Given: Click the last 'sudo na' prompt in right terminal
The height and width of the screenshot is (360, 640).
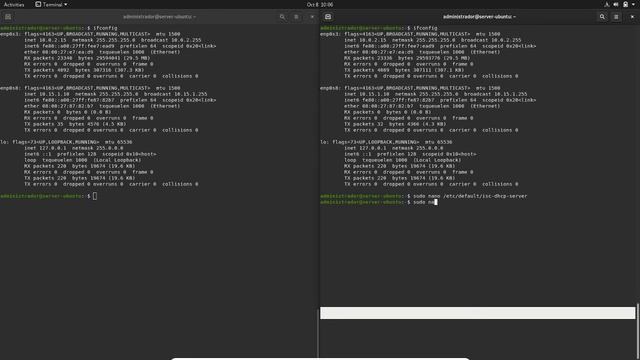Looking at the screenshot, I should click(379, 202).
